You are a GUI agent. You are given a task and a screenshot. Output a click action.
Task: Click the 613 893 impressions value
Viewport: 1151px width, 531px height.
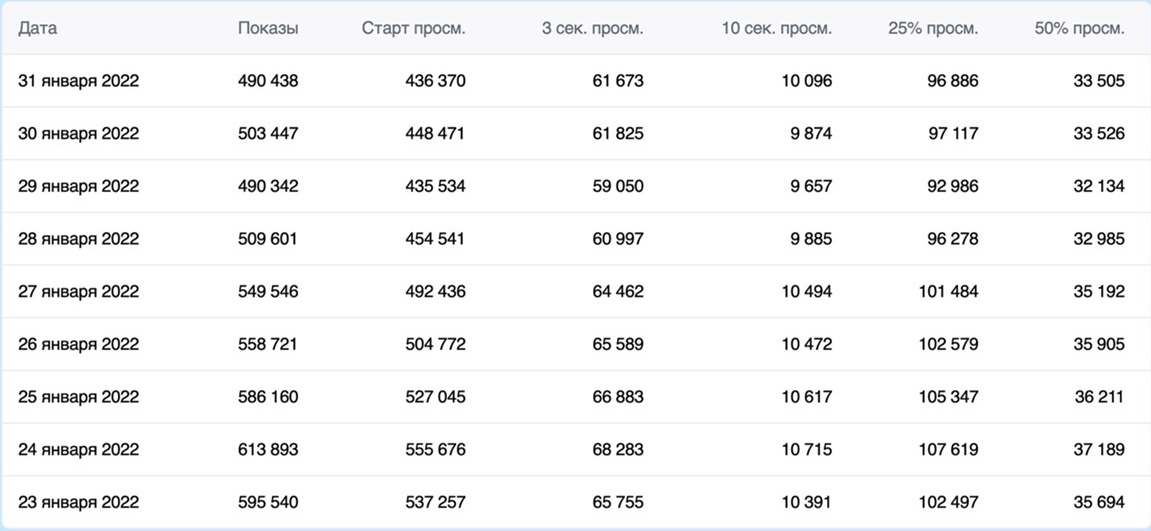tap(267, 450)
